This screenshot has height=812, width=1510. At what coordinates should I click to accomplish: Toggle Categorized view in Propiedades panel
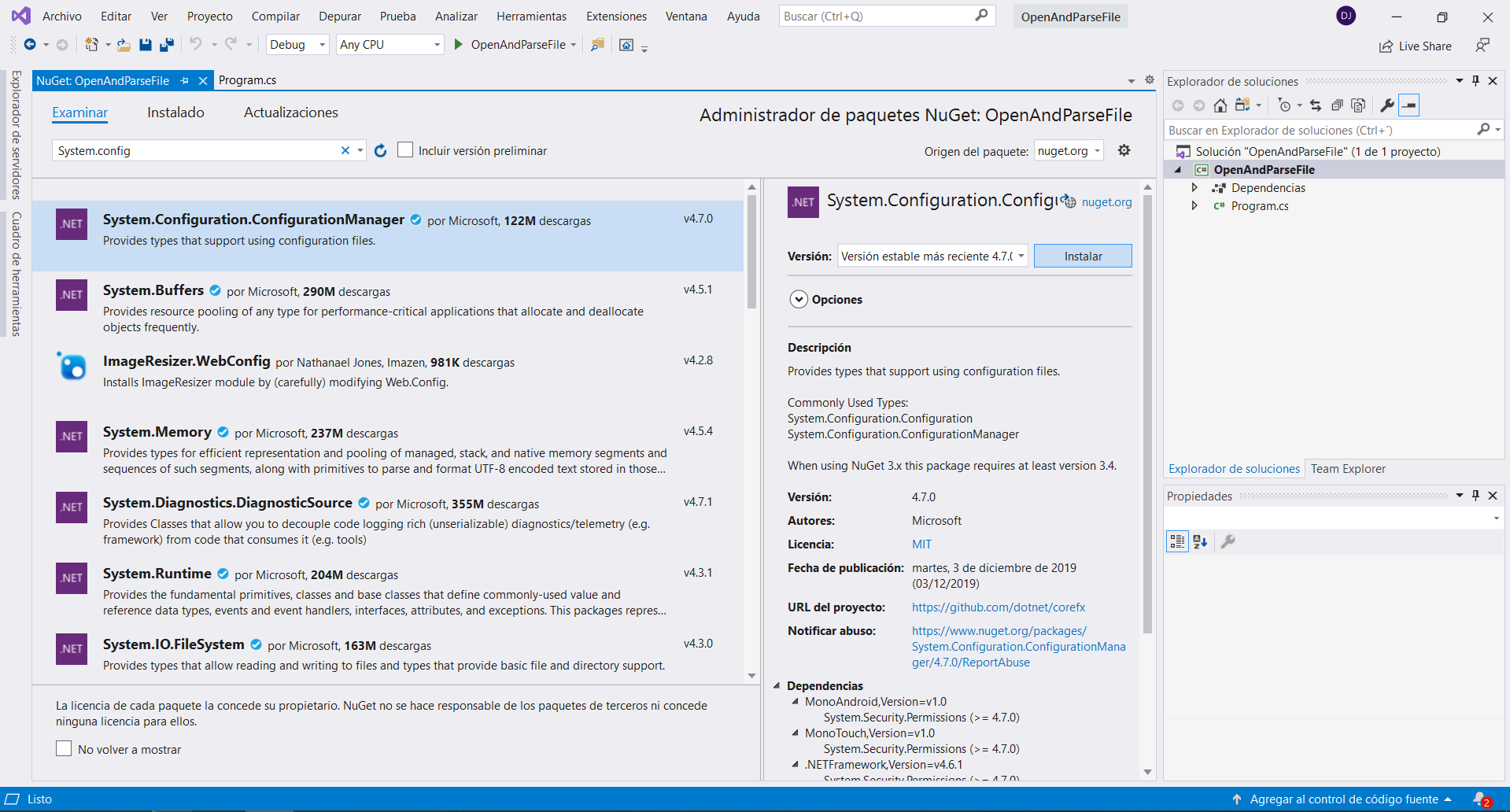point(1177,541)
